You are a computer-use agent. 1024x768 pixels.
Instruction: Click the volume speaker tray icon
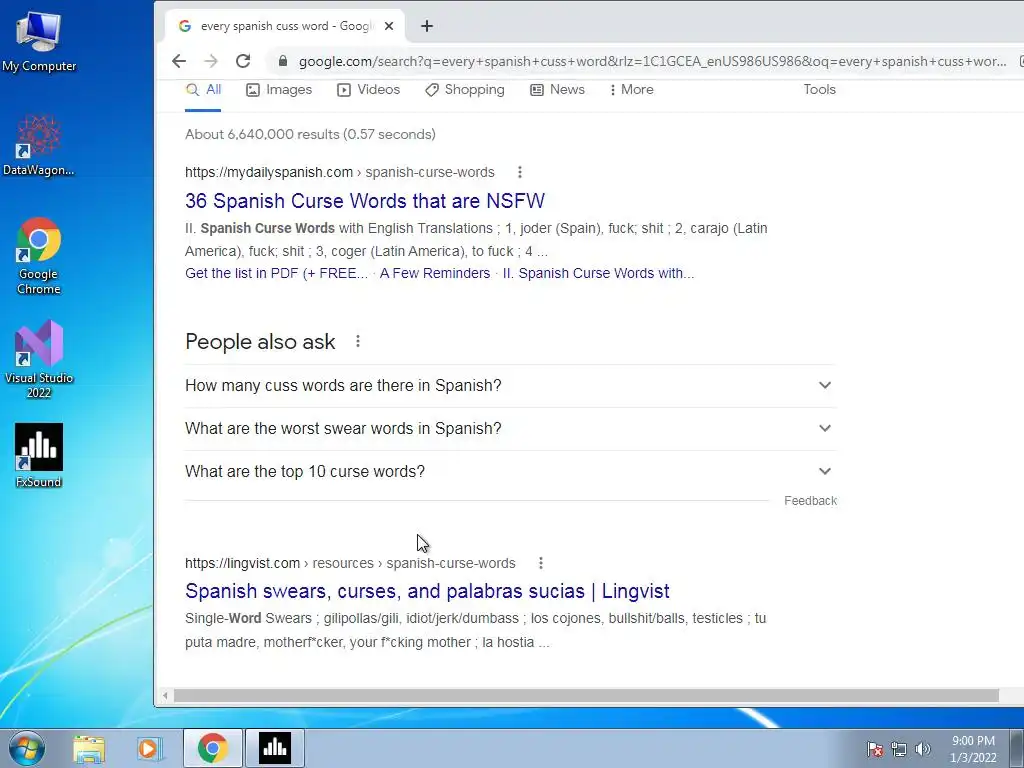(922, 749)
